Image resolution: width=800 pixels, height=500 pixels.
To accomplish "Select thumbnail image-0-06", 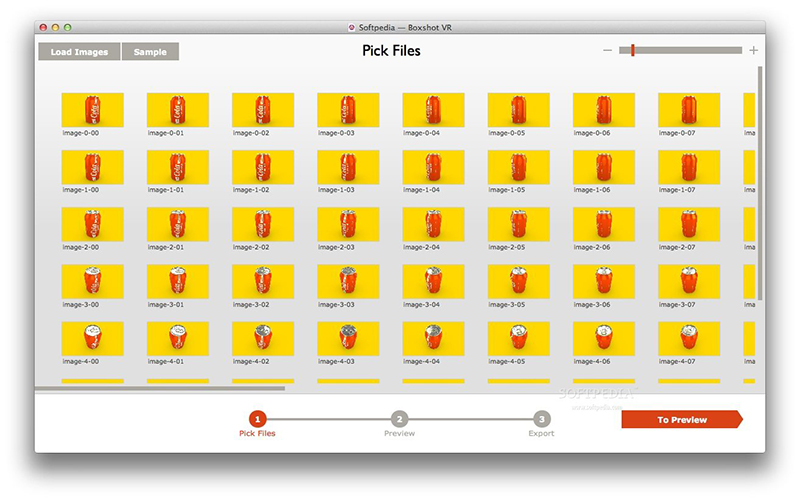I will (604, 110).
